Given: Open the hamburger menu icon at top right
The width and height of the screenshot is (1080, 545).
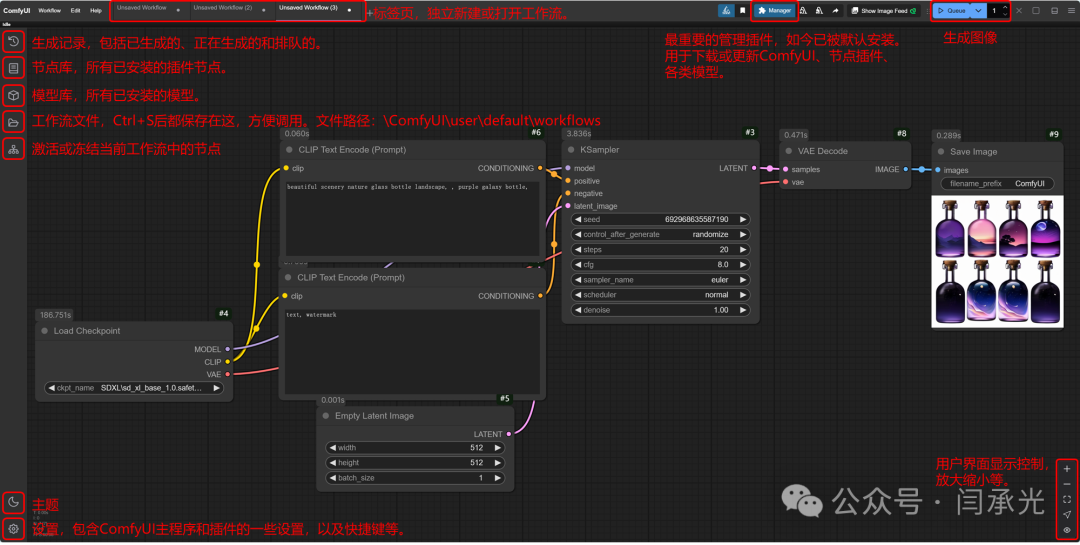Looking at the screenshot, I should (x=1071, y=10).
